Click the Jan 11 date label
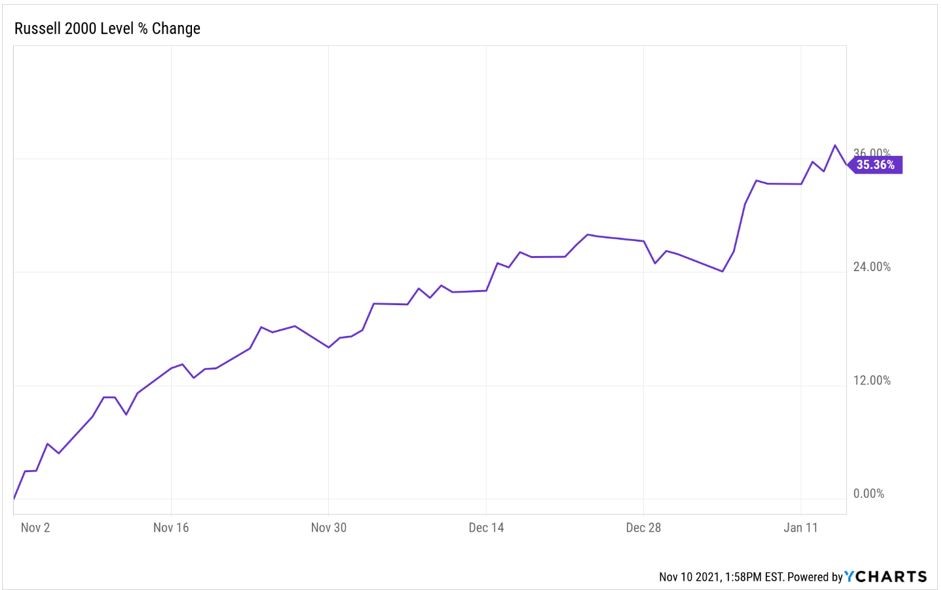 pos(801,526)
